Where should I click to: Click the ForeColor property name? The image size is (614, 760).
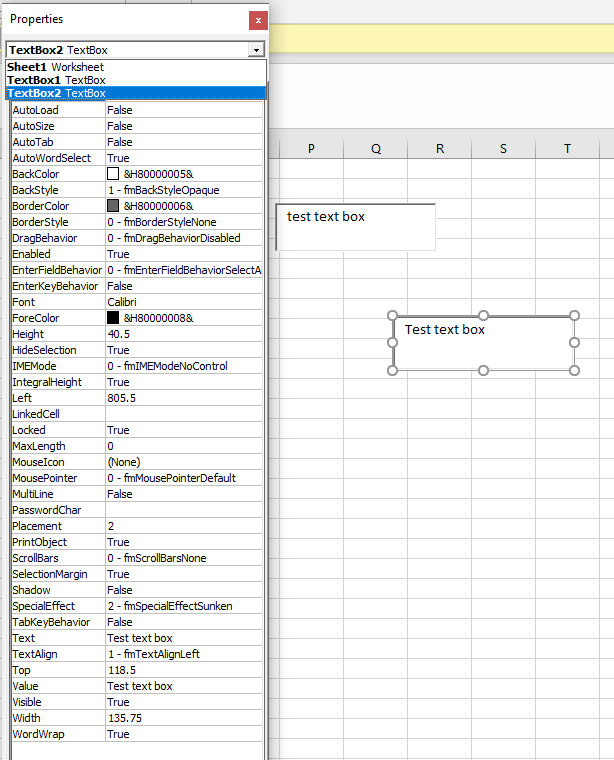click(x=36, y=318)
